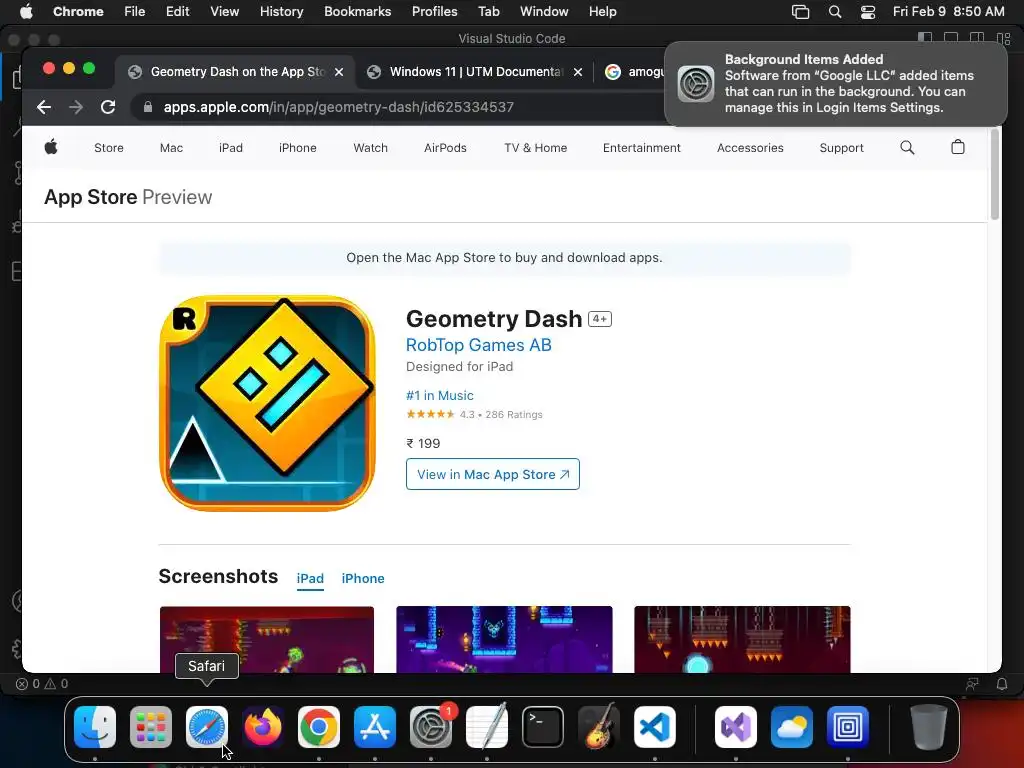Screen dimensions: 1024x768
Task: Click the Geometry Dash app icon image
Action: 267,403
